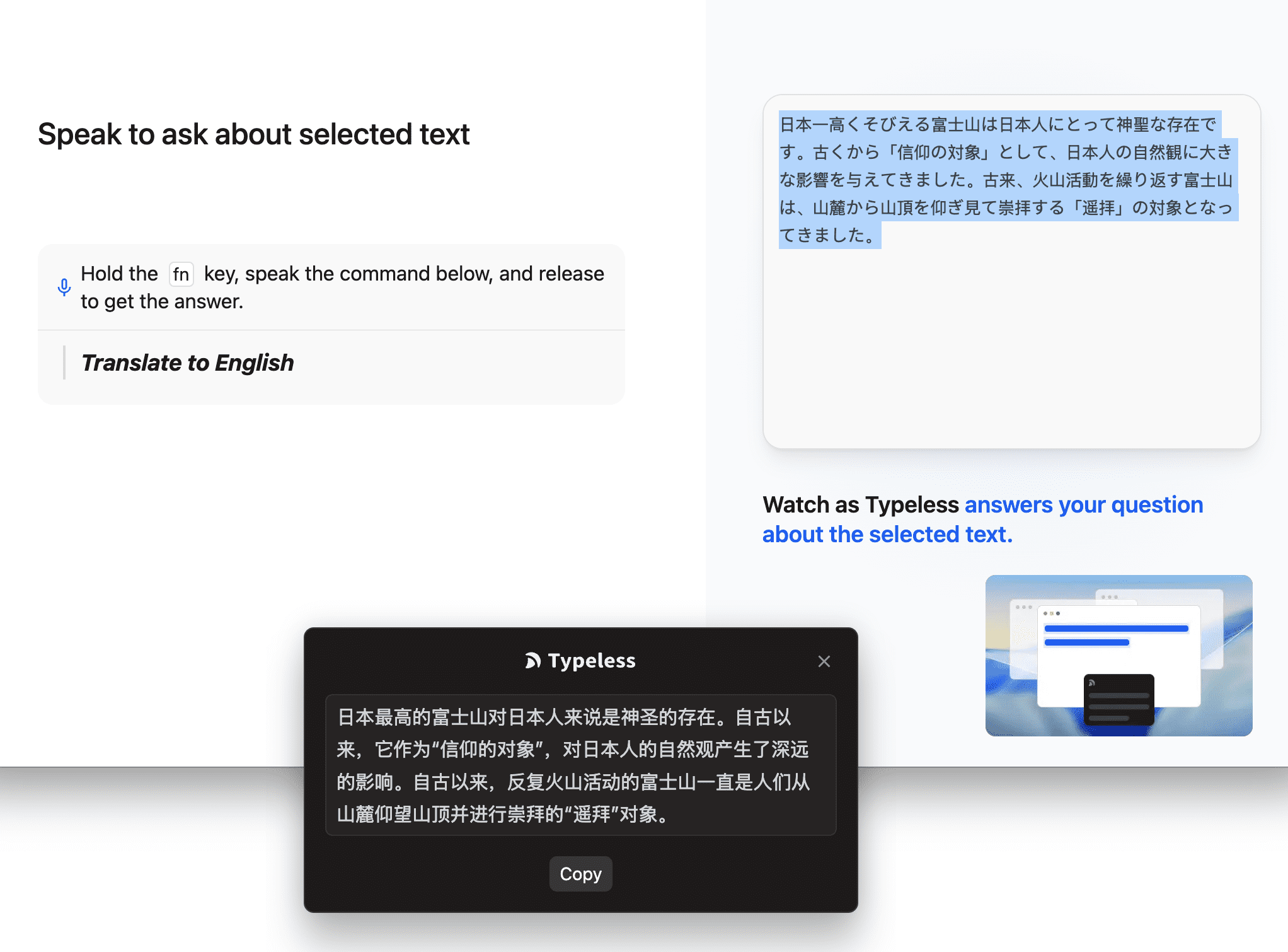Click the small dark popup inside the thumbnail
Viewport: 1288px width, 952px height.
click(1118, 699)
